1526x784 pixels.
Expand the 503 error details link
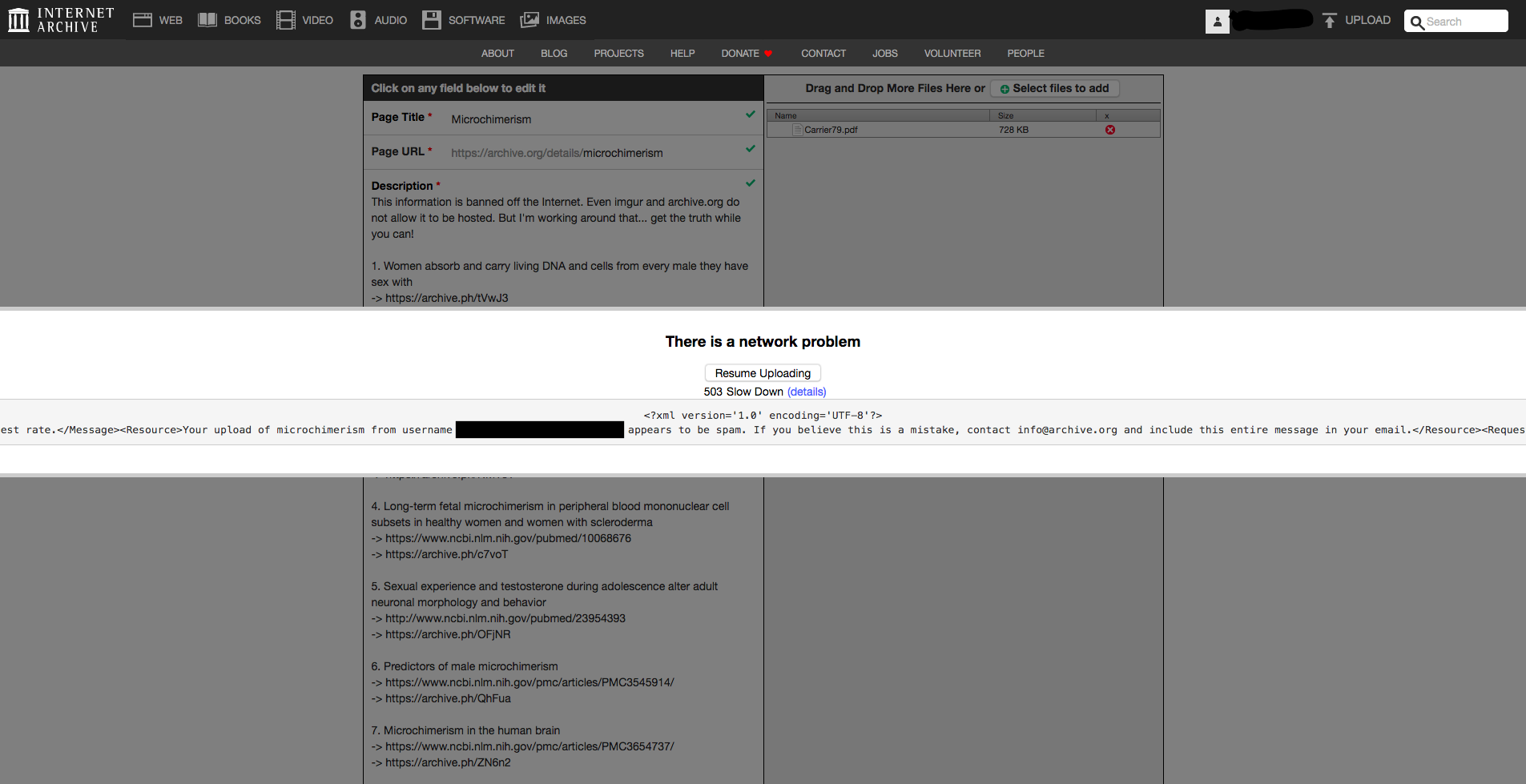click(807, 392)
